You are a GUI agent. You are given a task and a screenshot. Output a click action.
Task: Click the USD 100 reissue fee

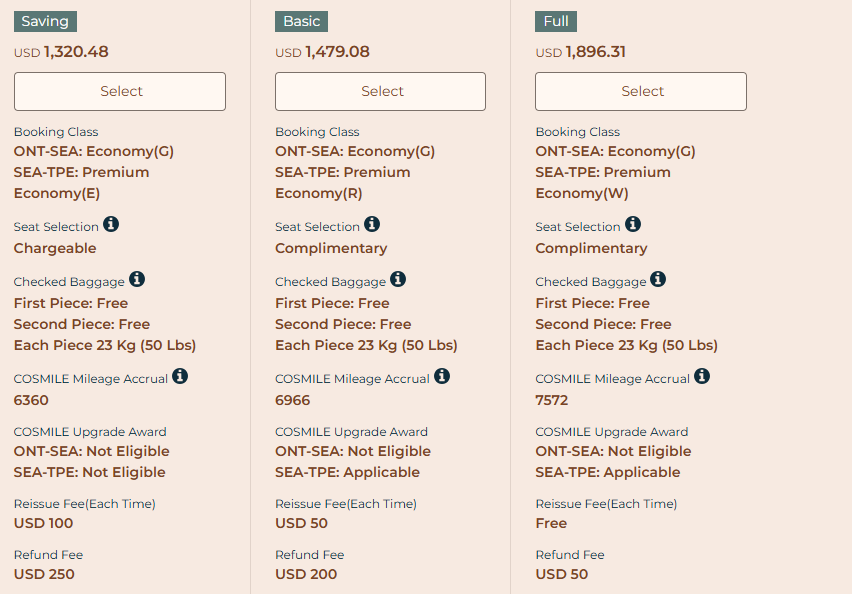coord(43,523)
